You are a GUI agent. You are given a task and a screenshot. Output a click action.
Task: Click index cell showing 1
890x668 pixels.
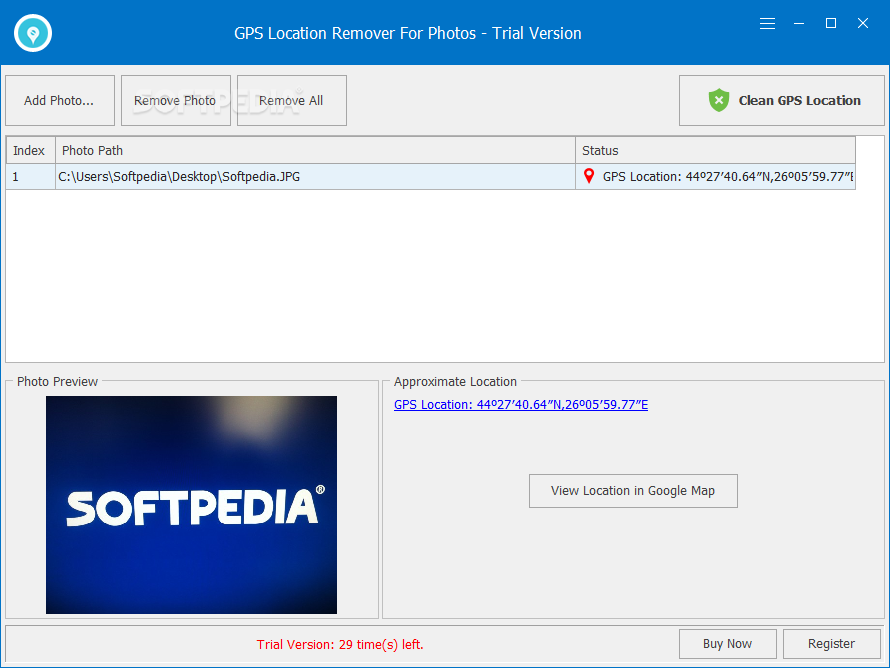point(31,177)
